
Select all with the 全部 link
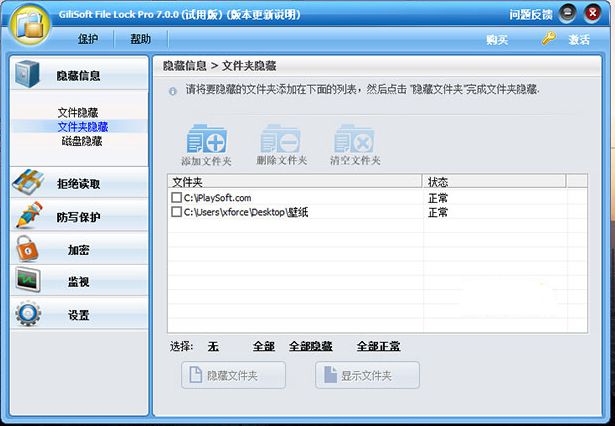point(264,346)
